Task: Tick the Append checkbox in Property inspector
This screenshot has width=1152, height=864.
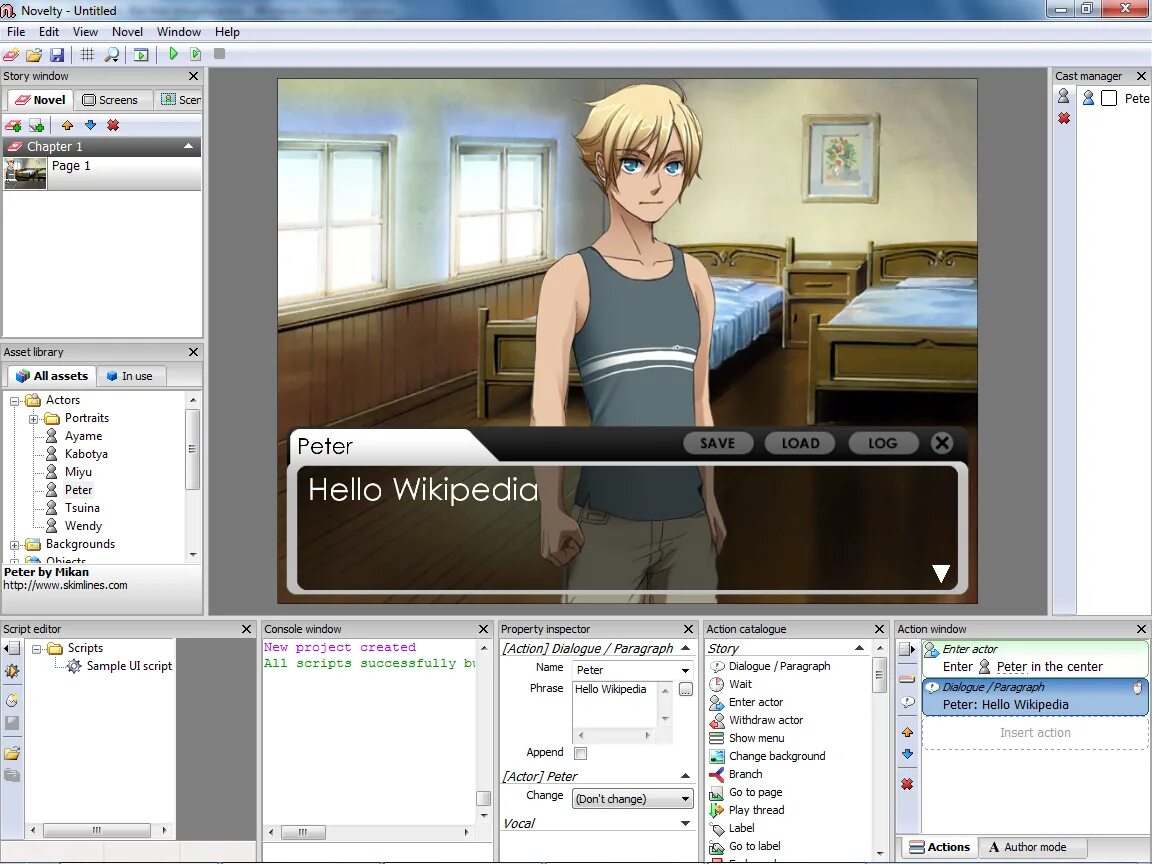Action: click(580, 753)
